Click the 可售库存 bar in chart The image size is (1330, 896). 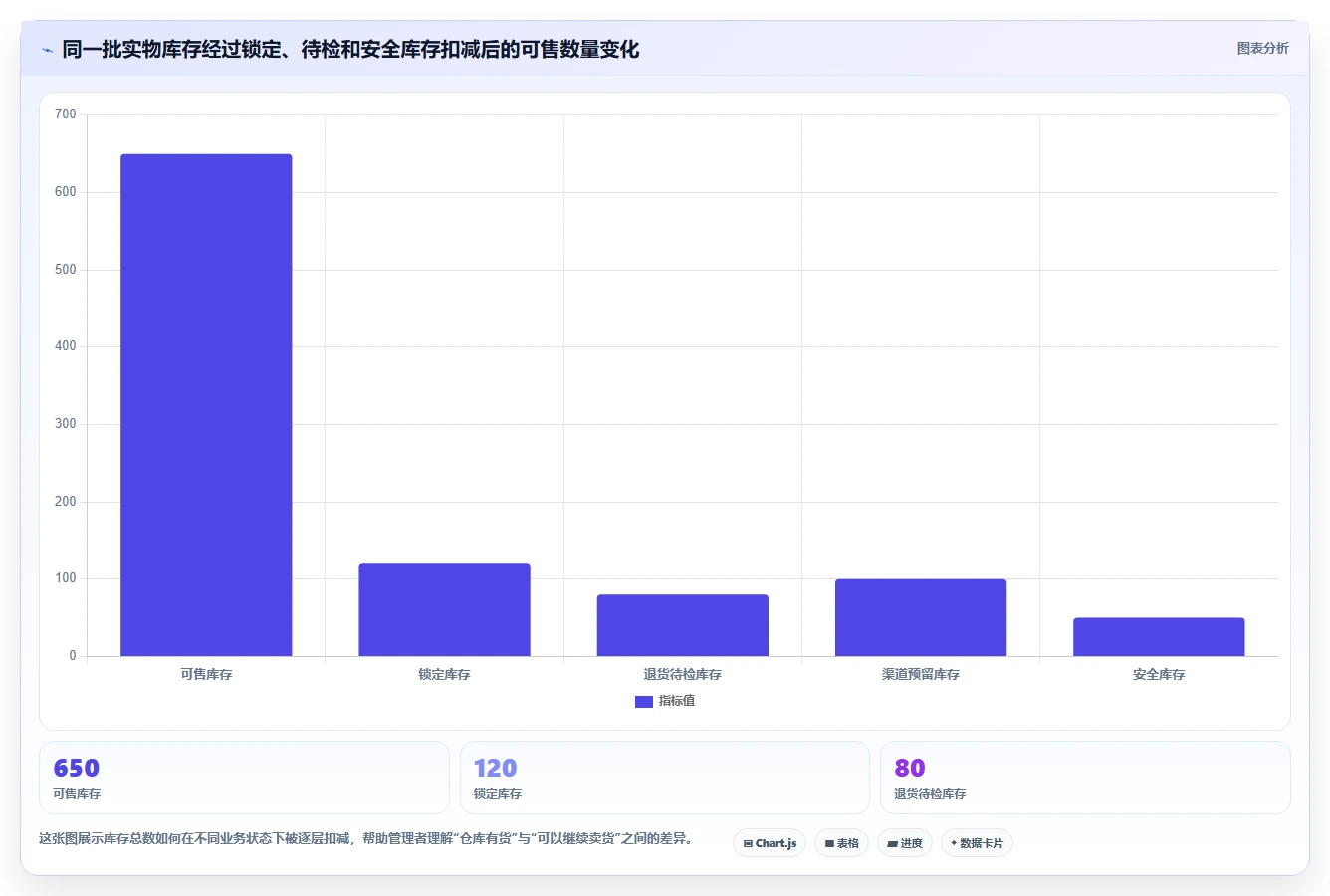(206, 405)
